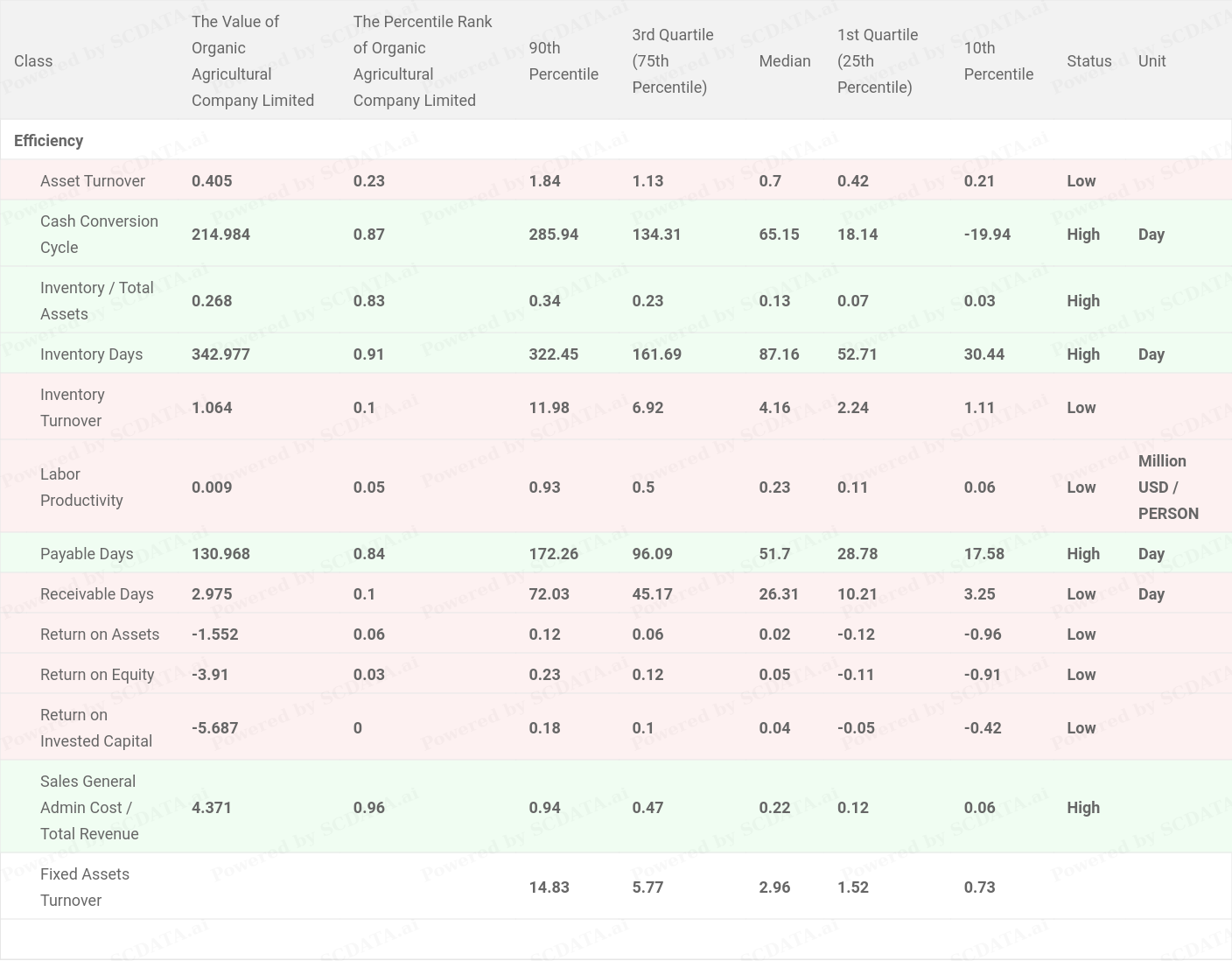Click SG&A cost value 4.371
Screen dimensions: 1232x961
(x=212, y=807)
